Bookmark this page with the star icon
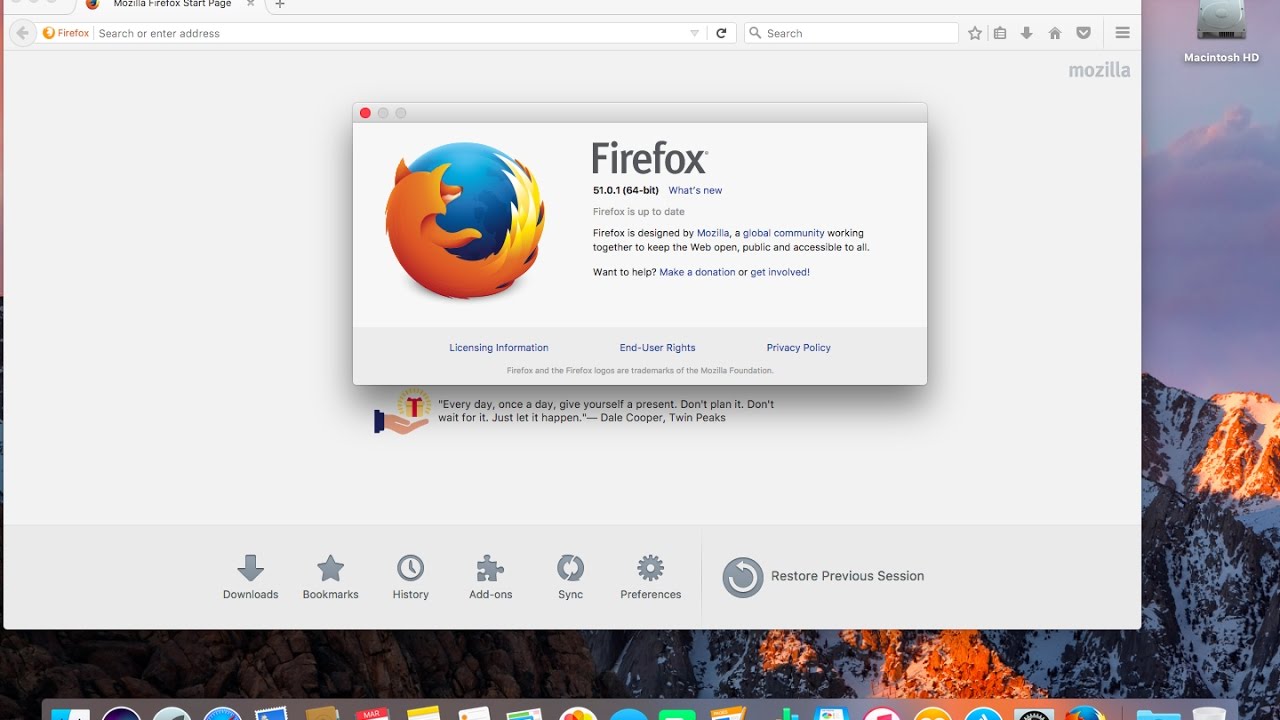 (x=975, y=33)
